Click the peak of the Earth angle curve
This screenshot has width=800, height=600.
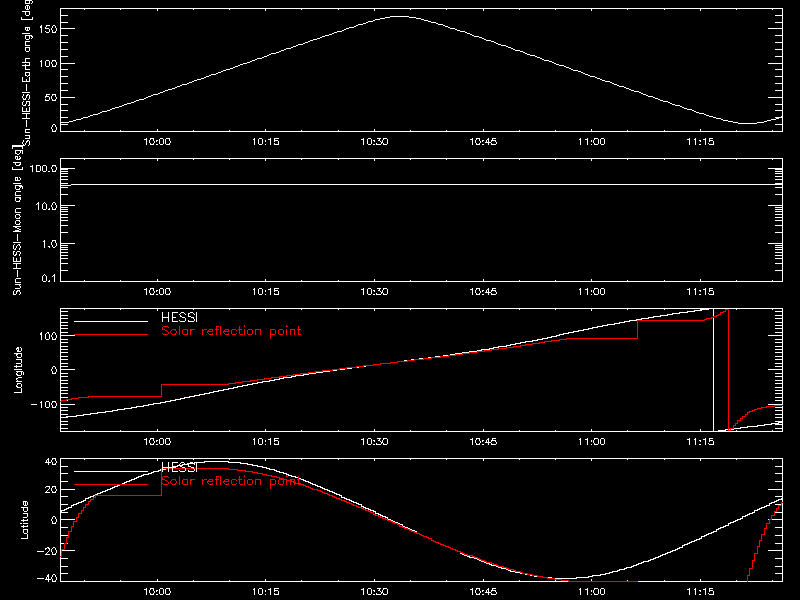(401, 17)
